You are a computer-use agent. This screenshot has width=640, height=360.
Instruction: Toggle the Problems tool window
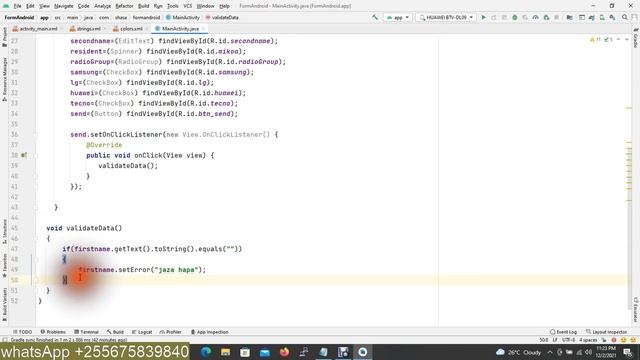[x=53, y=332]
